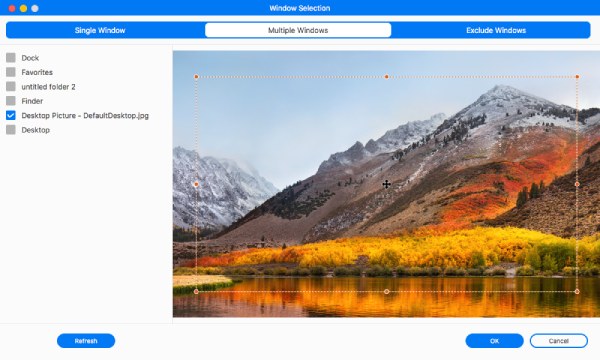Viewport: 600px width, 360px height.
Task: Enable the Favorites checkbox
Action: pos(11,72)
